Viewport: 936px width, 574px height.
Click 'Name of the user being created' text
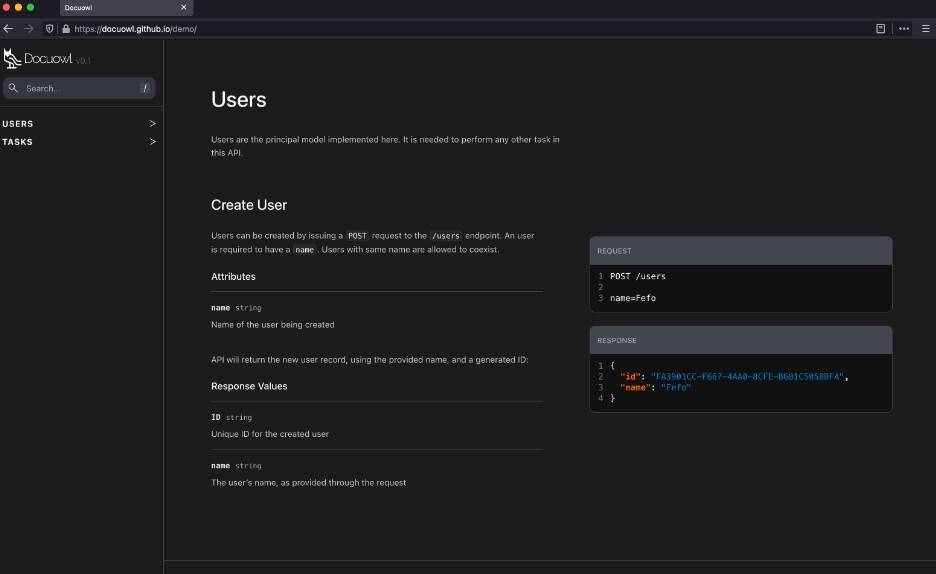click(273, 325)
